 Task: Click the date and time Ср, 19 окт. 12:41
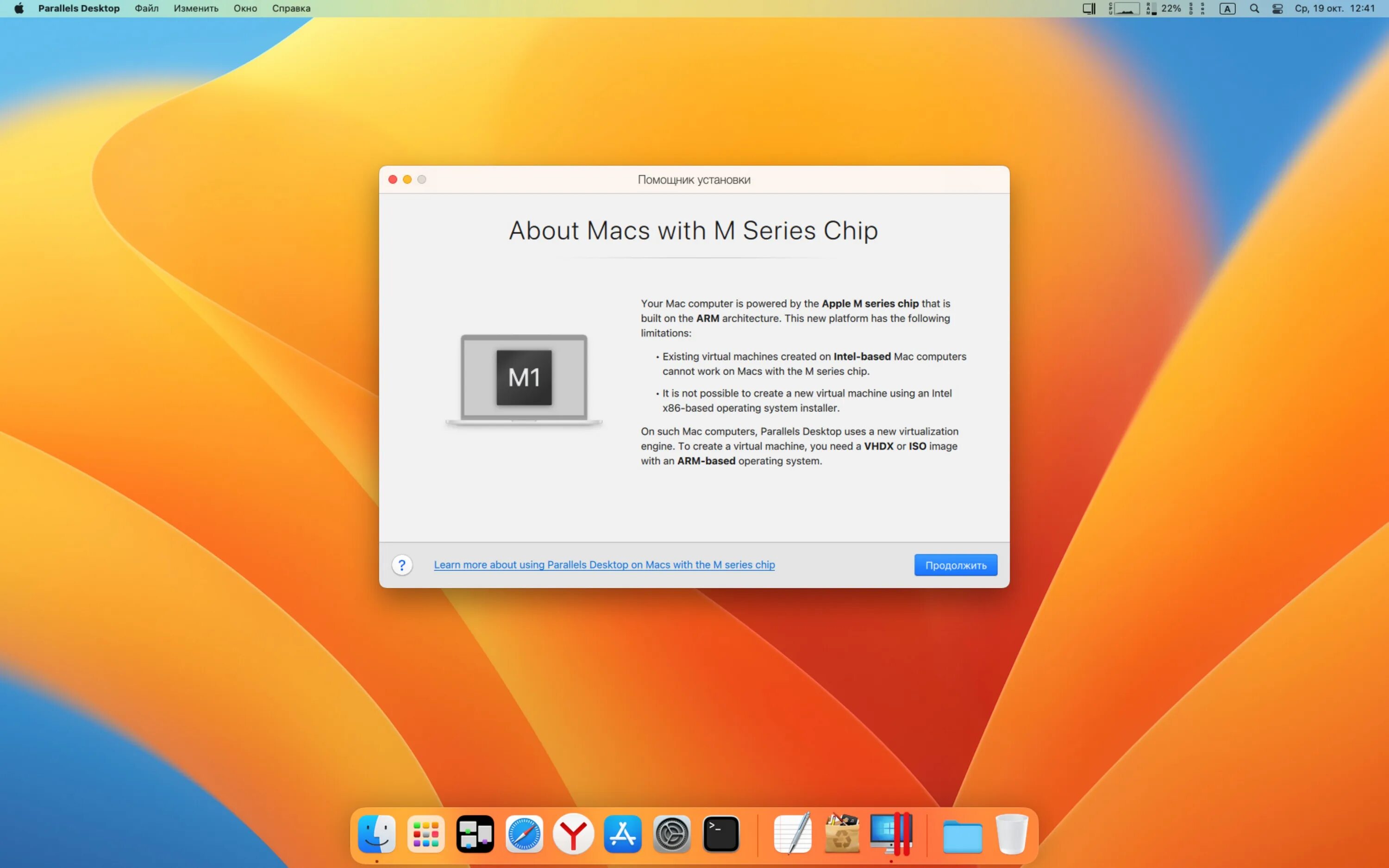(x=1334, y=9)
